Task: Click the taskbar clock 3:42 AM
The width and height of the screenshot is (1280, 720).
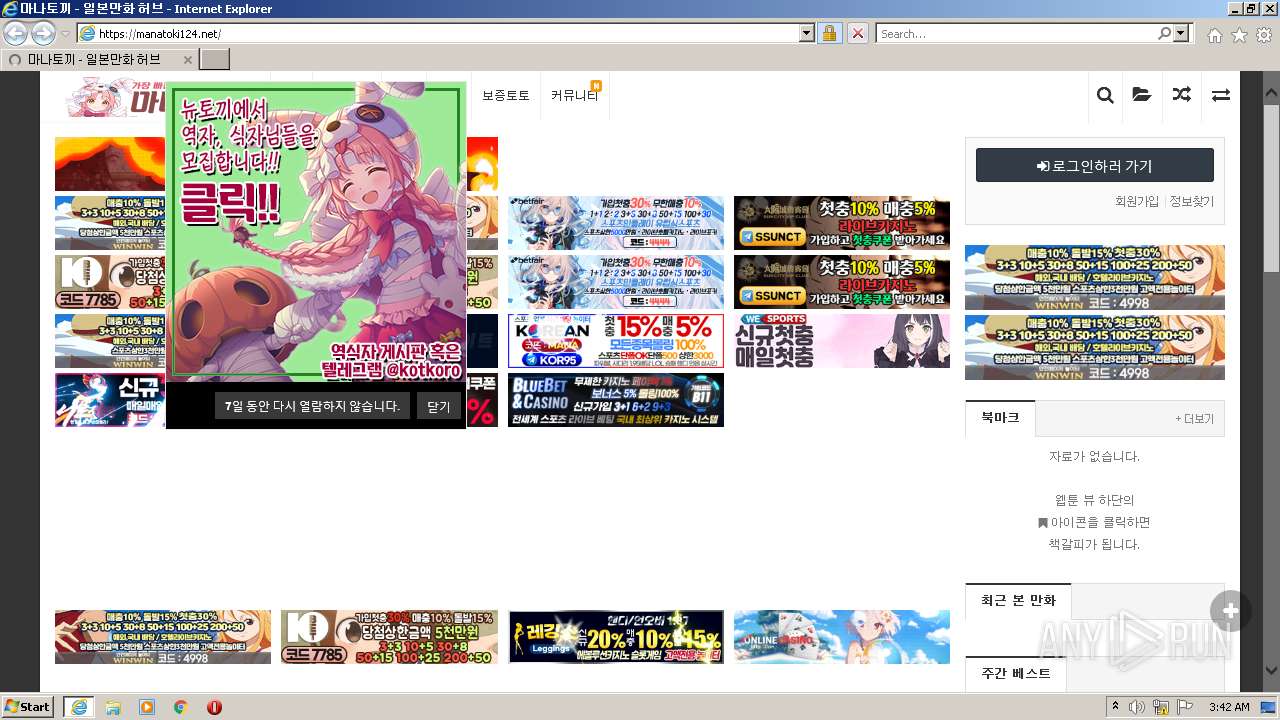Action: 1229,707
